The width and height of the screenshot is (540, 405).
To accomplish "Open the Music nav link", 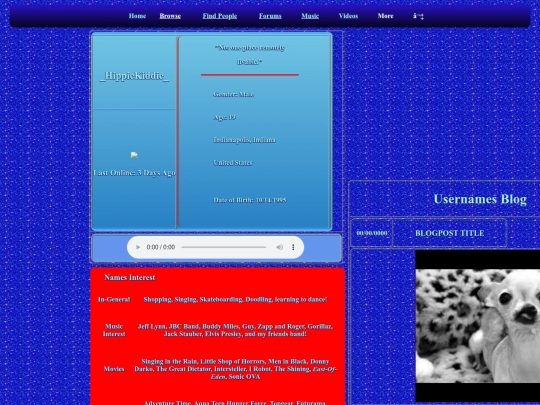I will 310,16.
